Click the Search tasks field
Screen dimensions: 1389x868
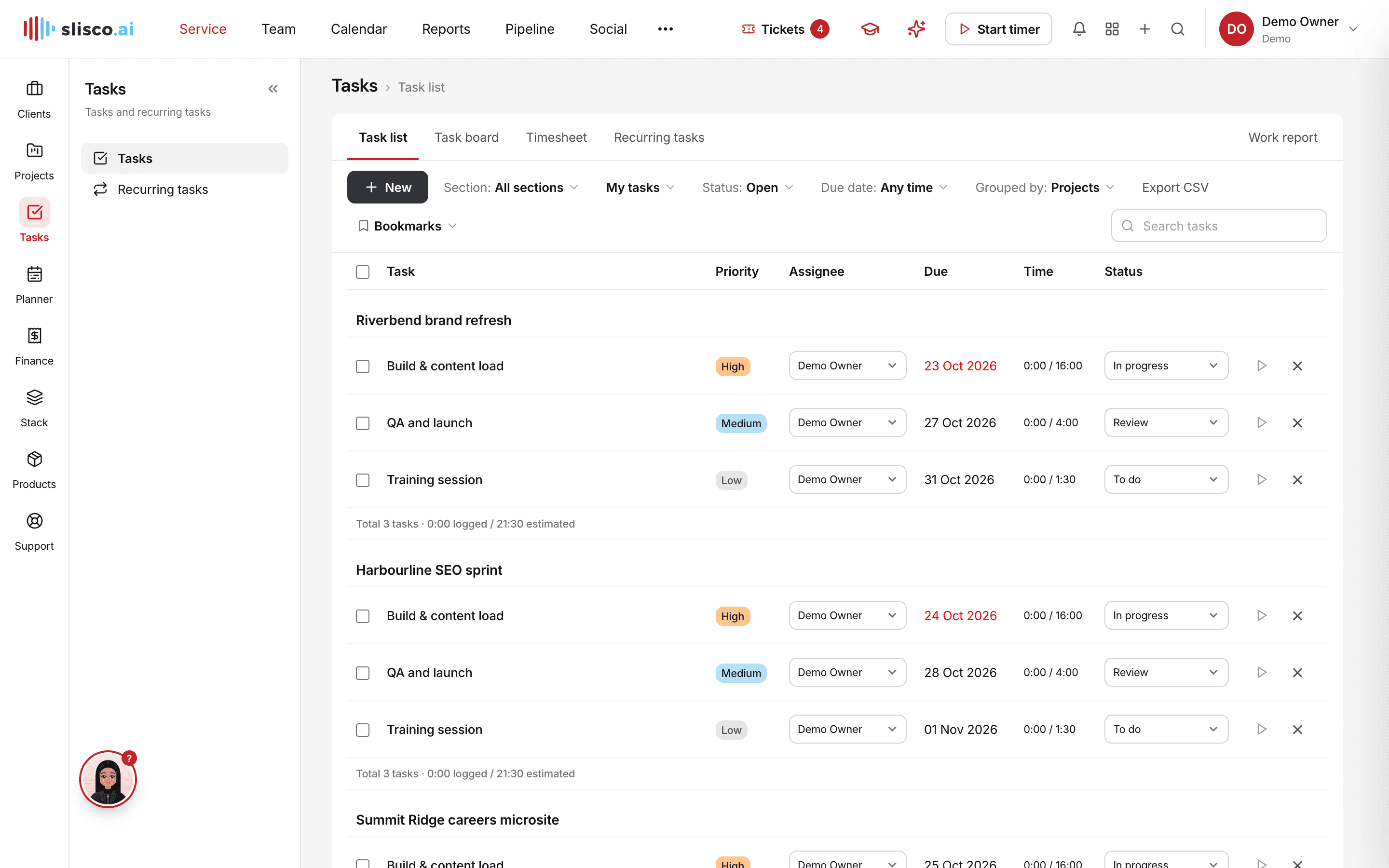tap(1219, 226)
